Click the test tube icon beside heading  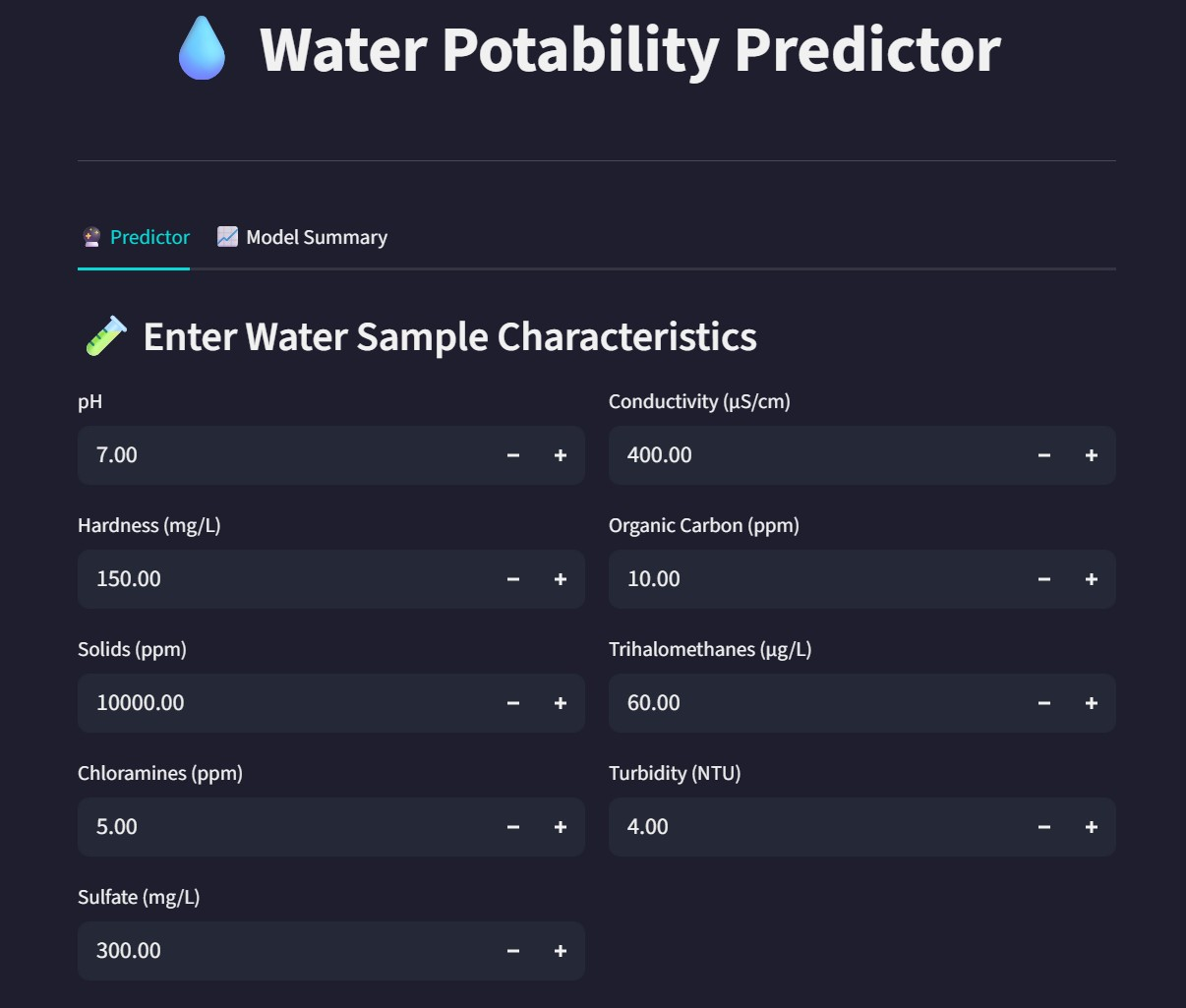[105, 336]
